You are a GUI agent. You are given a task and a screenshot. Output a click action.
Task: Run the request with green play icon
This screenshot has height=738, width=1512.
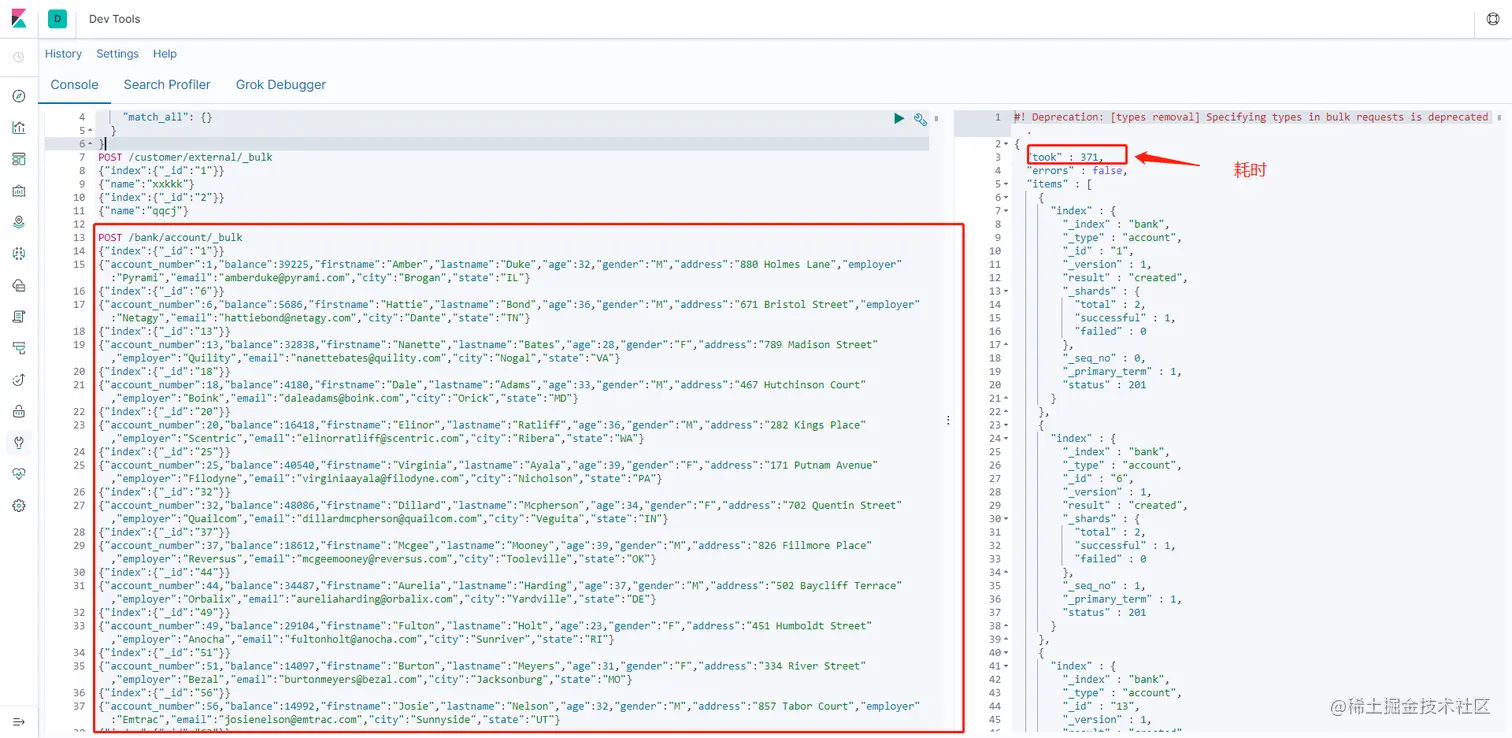coord(899,118)
